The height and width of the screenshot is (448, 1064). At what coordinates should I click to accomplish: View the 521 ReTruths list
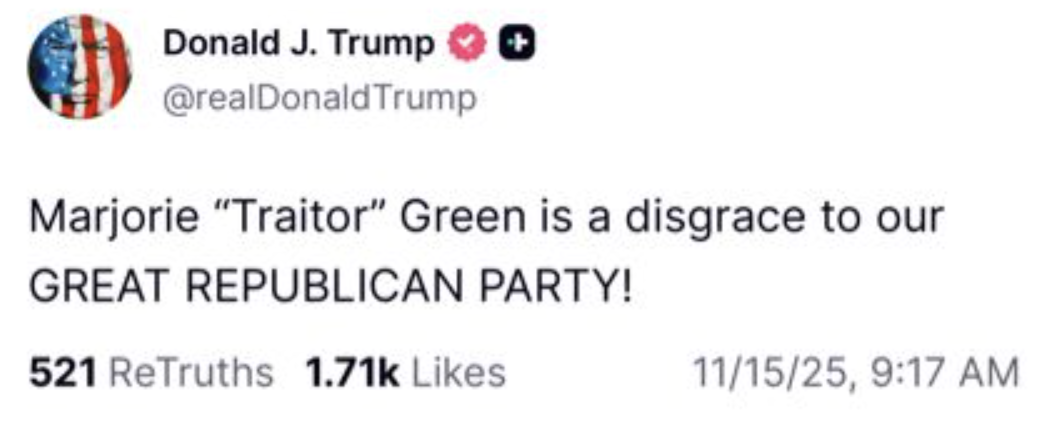click(x=151, y=373)
